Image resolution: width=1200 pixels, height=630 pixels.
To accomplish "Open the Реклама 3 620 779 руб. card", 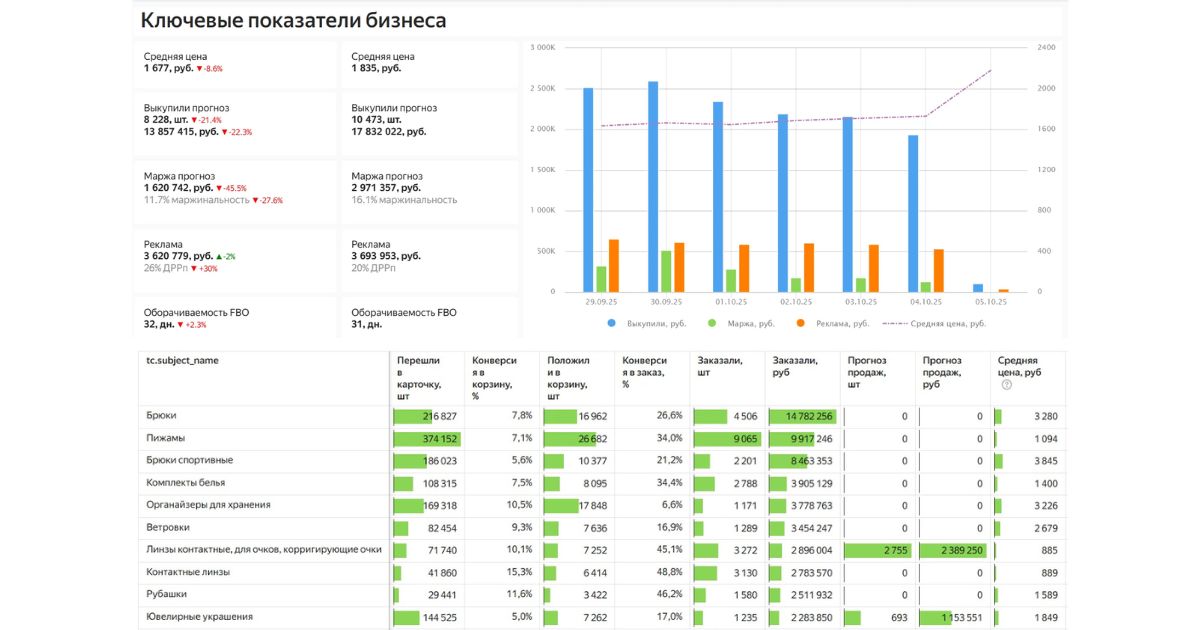I will point(235,256).
